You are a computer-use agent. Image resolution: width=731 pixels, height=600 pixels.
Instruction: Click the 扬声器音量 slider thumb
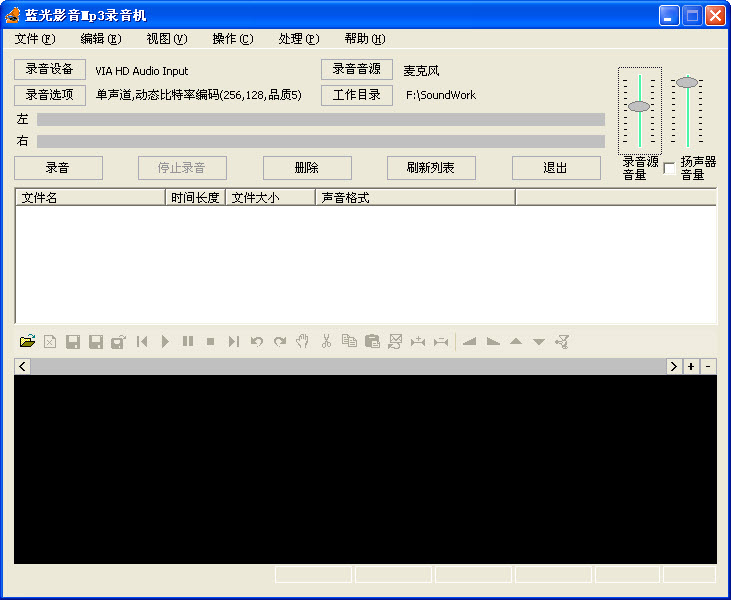pos(687,83)
